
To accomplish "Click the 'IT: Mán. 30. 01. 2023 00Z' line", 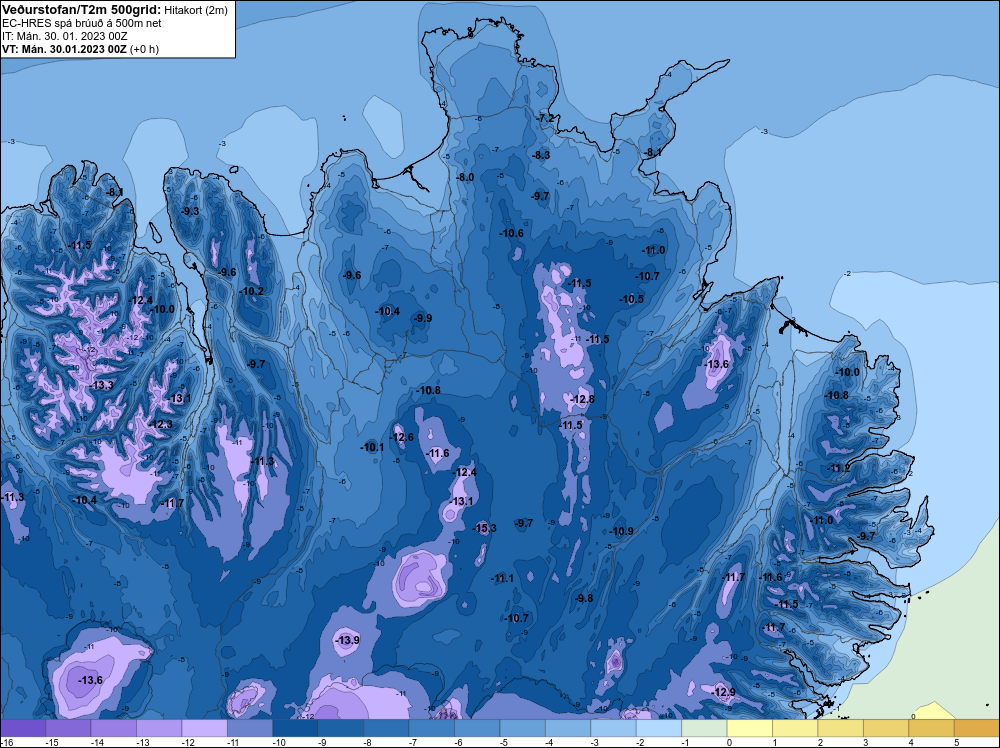I will (65, 36).
